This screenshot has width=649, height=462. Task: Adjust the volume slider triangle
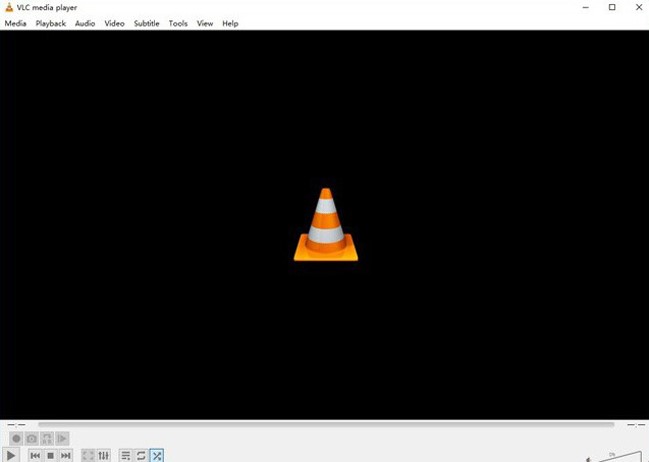coord(619,457)
